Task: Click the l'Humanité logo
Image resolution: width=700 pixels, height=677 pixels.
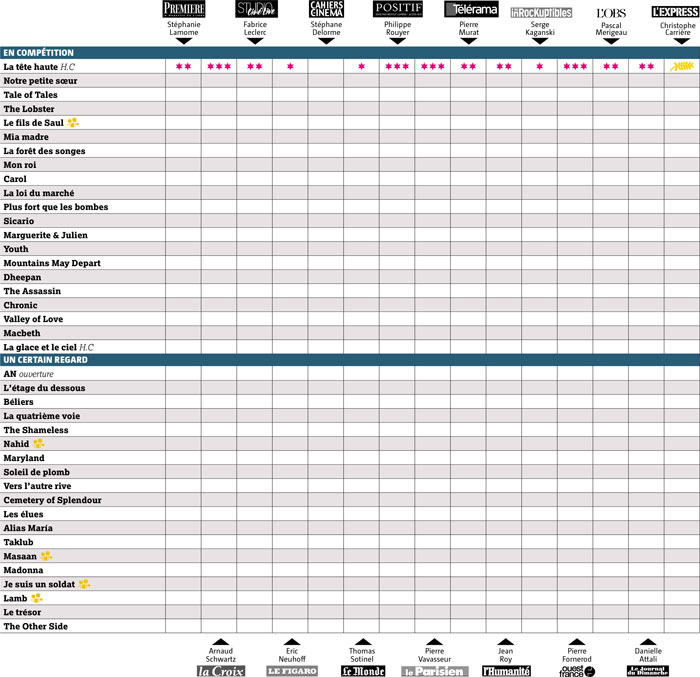Action: pyautogui.click(x=506, y=671)
